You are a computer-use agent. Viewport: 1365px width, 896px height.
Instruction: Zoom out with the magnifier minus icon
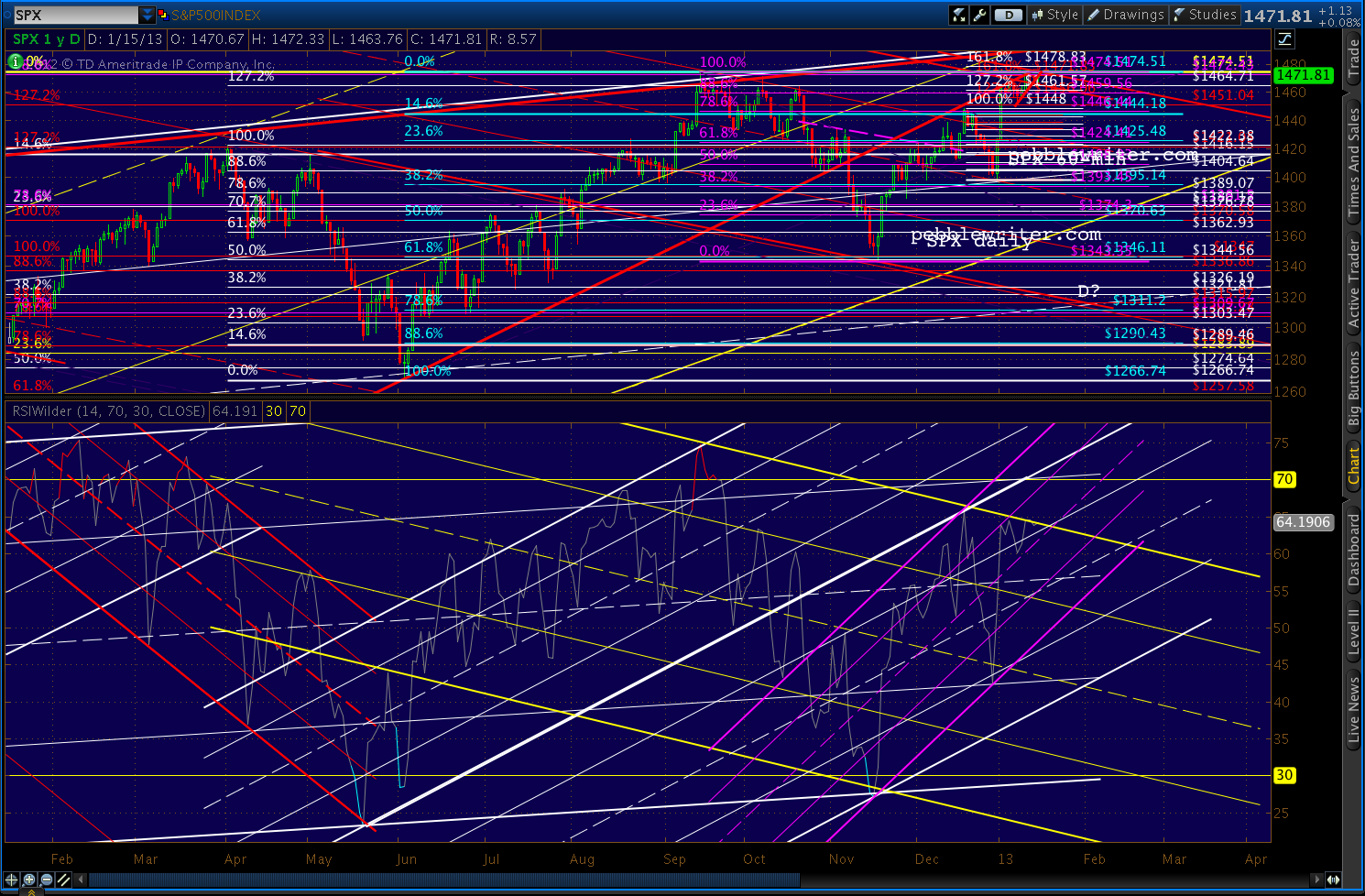(x=47, y=880)
